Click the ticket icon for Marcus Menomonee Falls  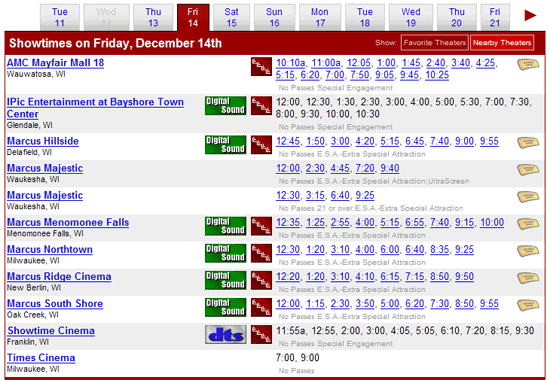528,224
